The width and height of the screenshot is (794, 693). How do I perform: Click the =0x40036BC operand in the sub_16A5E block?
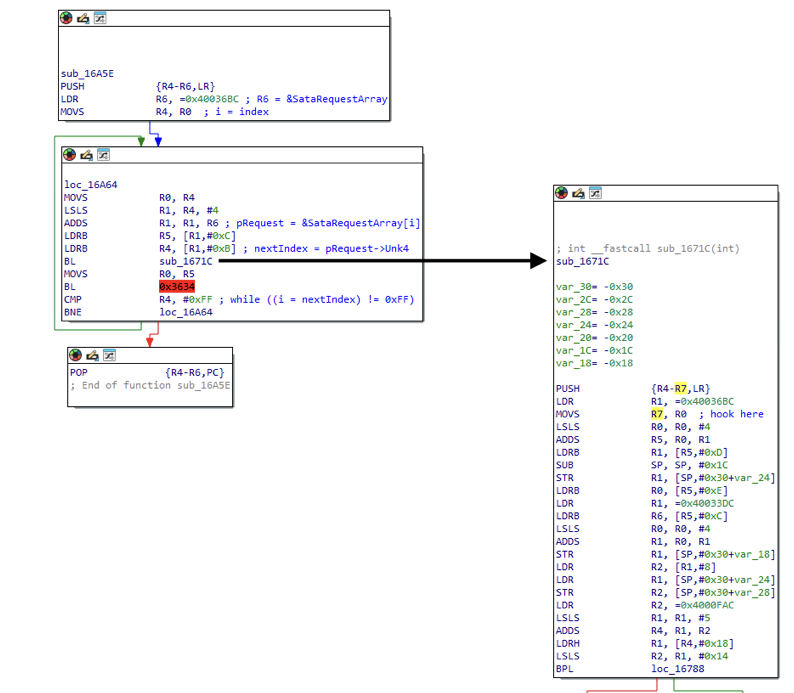[209, 99]
